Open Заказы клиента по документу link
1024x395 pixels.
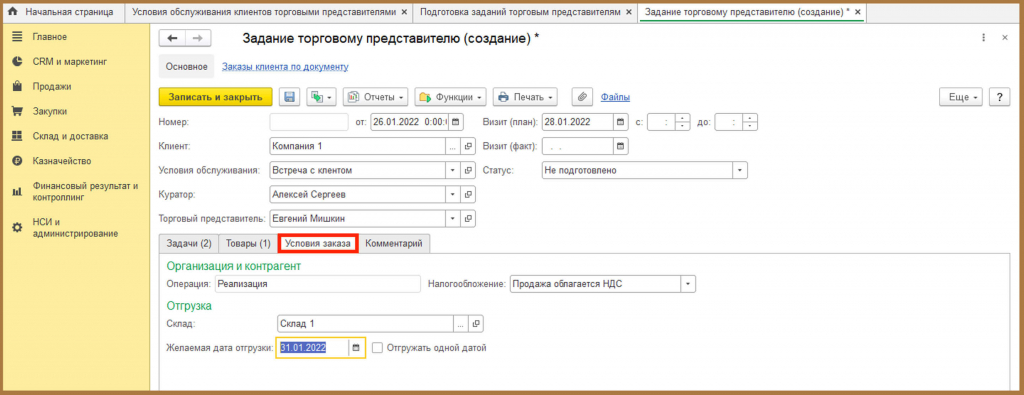point(285,67)
